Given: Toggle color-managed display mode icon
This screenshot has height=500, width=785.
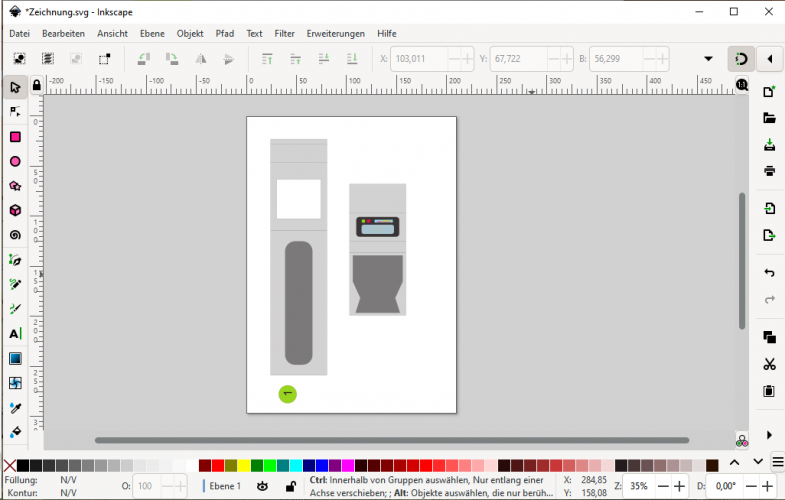Looking at the screenshot, I should (x=742, y=441).
